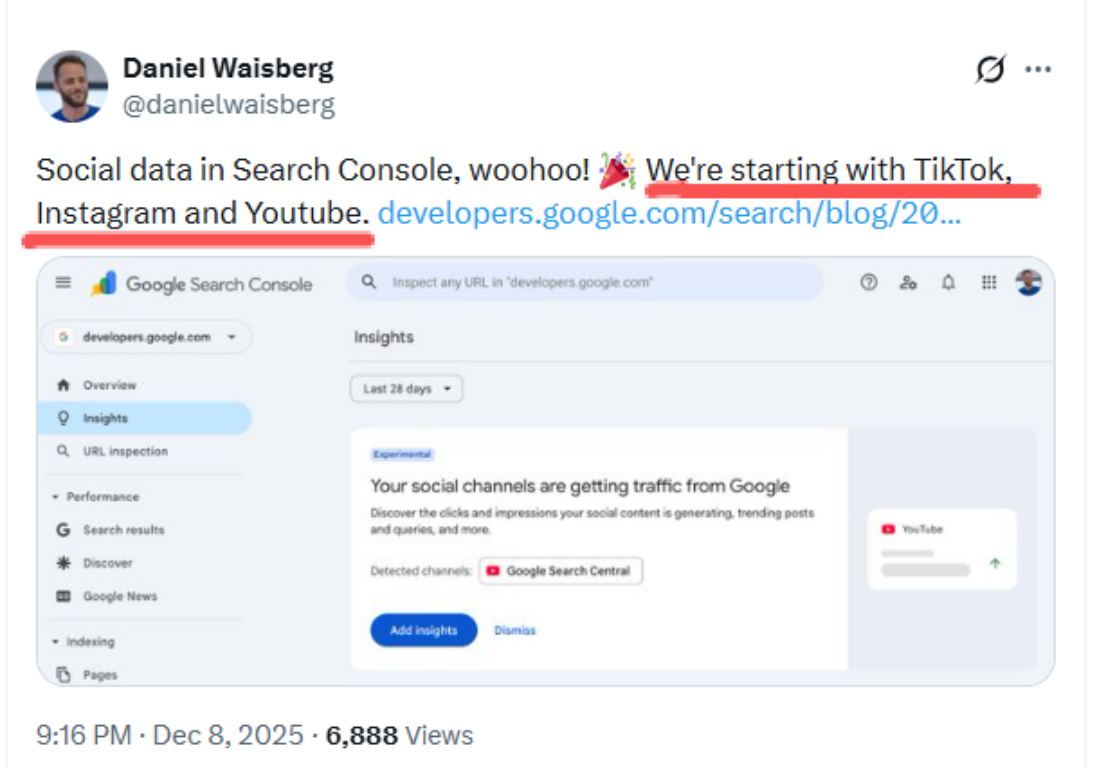Open the tweet's more options menu
Screen dimensions: 1107x768
[x=1038, y=70]
